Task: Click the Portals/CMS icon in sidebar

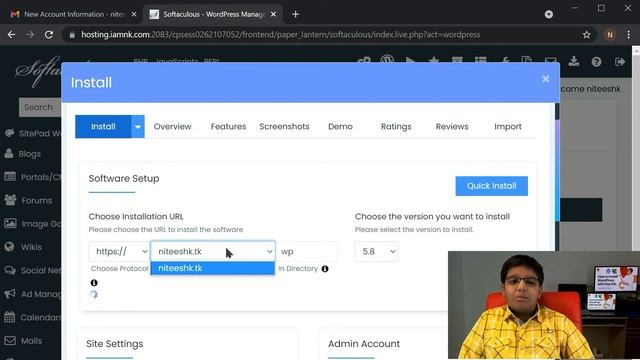Action: tap(10, 177)
